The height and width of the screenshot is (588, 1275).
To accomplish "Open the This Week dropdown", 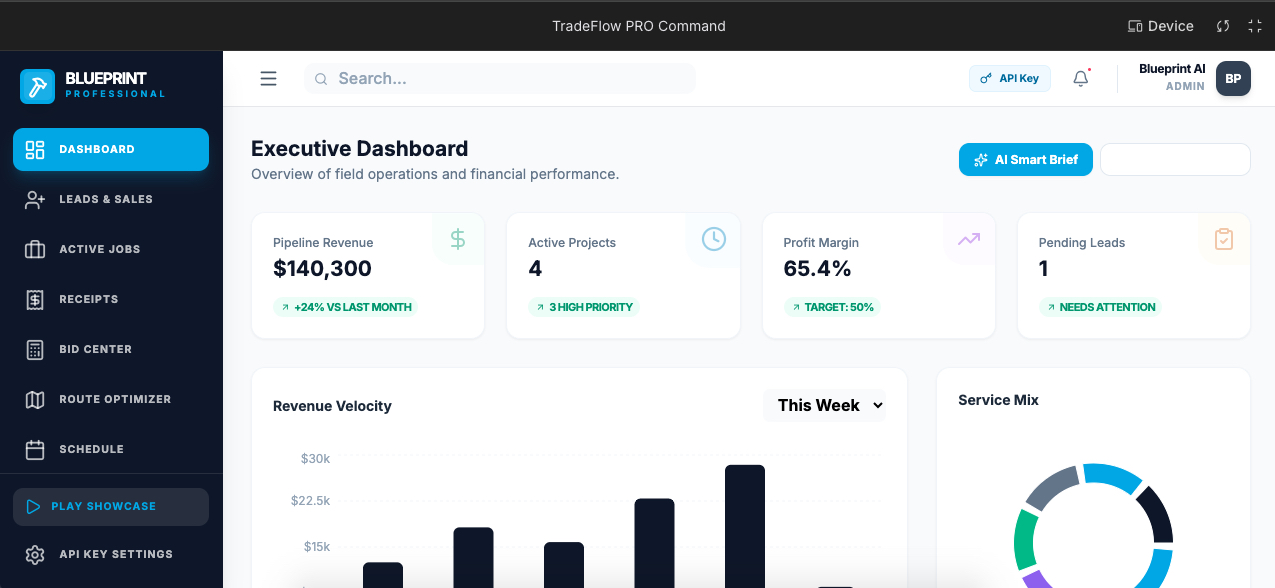I will [824, 405].
